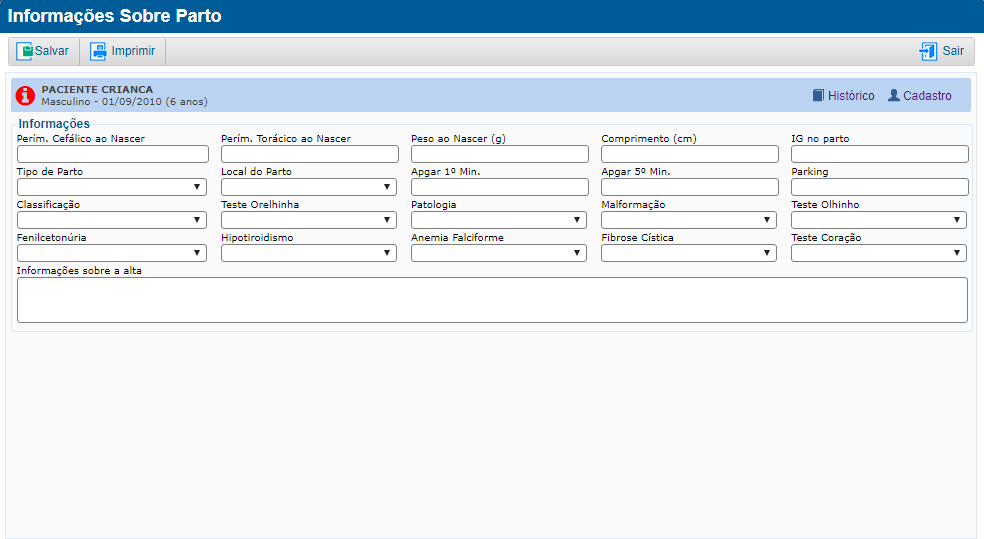984x539 pixels.
Task: Open the Patologia dropdown
Action: click(499, 220)
